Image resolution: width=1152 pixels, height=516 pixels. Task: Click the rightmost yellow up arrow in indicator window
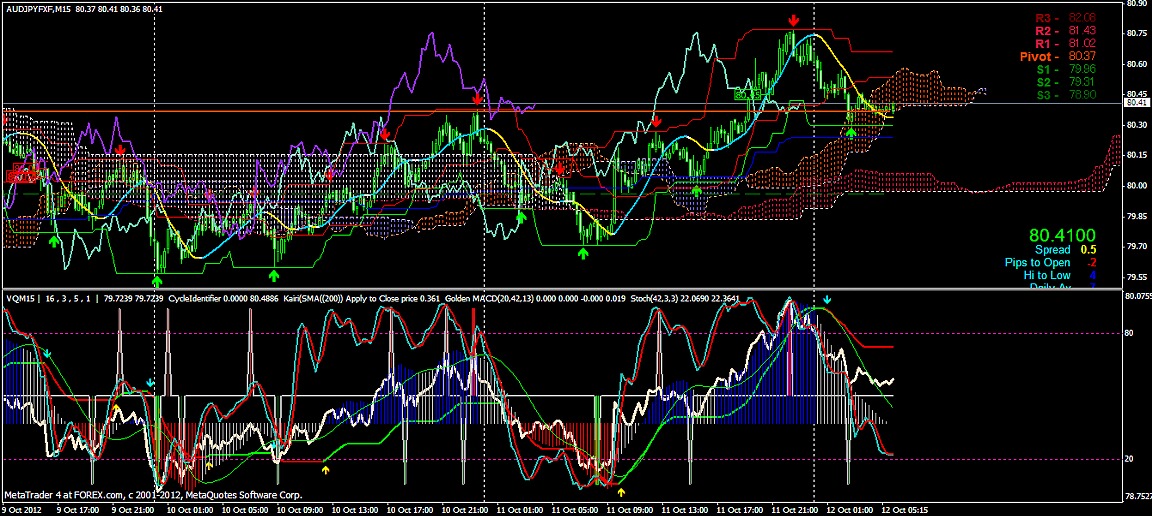coord(621,492)
